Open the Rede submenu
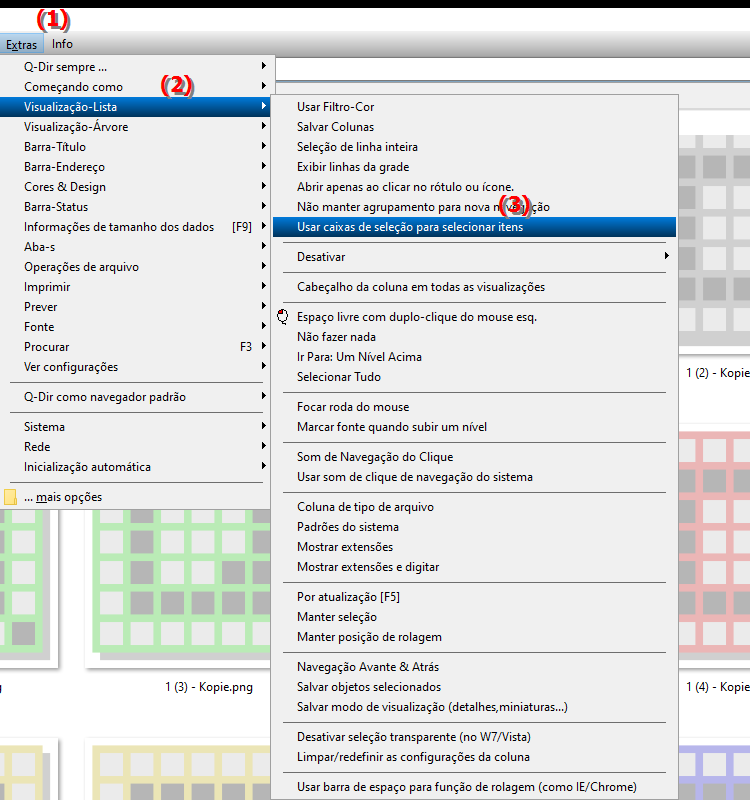The height and width of the screenshot is (800, 750). pos(135,447)
